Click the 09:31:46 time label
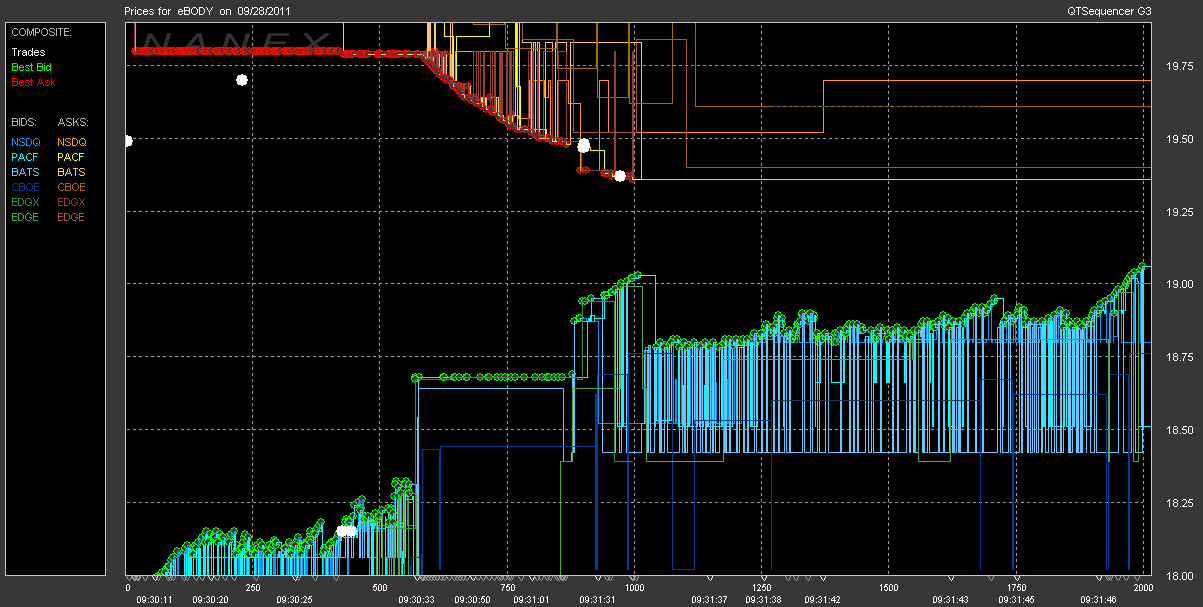The width and height of the screenshot is (1203, 607). (1100, 599)
